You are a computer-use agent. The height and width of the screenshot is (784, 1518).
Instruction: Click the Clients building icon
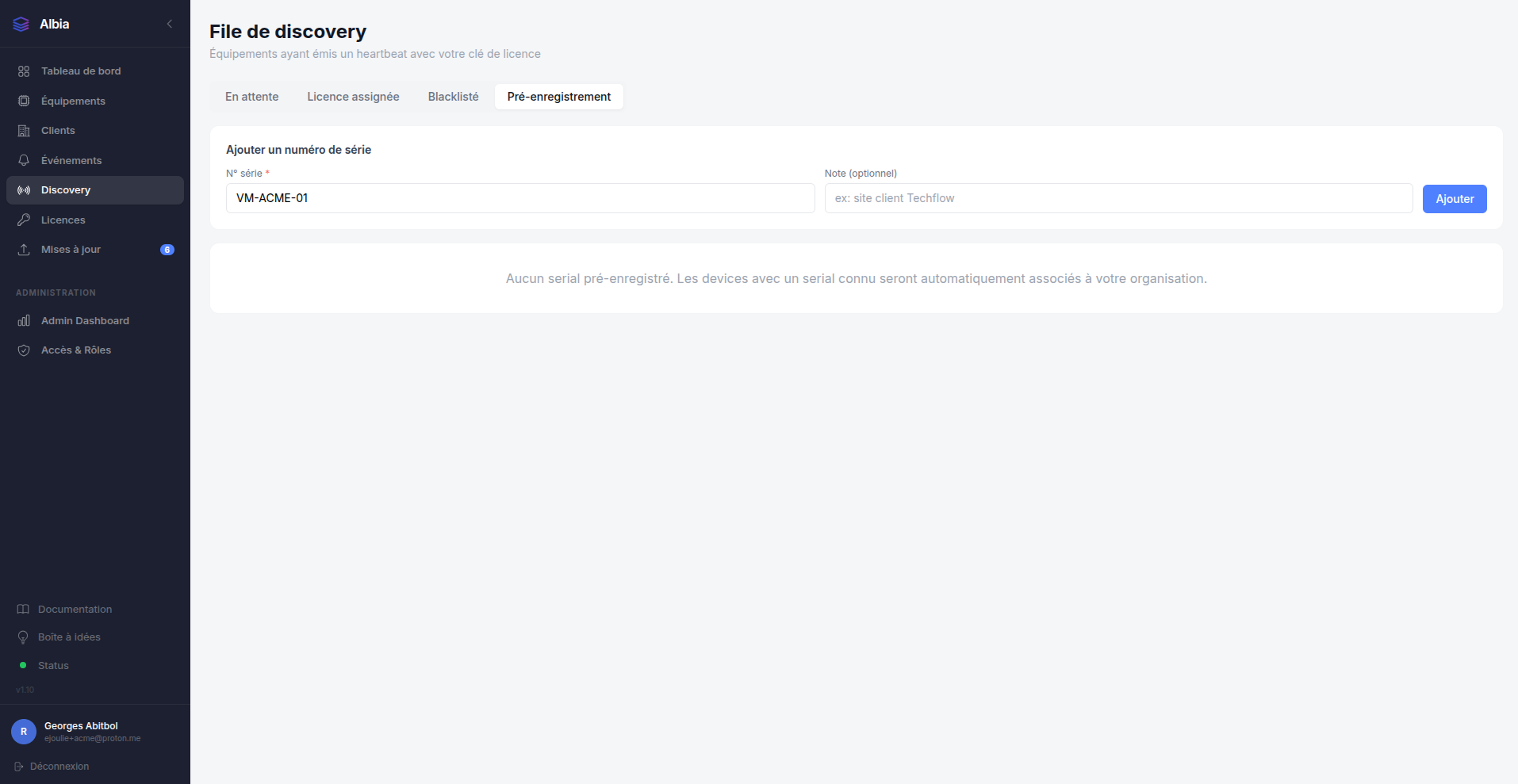click(24, 131)
